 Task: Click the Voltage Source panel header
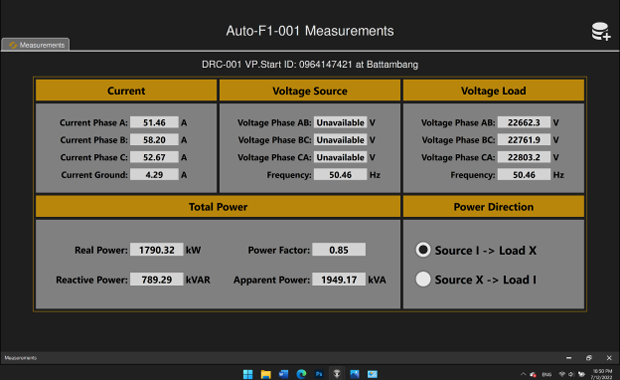click(x=310, y=91)
